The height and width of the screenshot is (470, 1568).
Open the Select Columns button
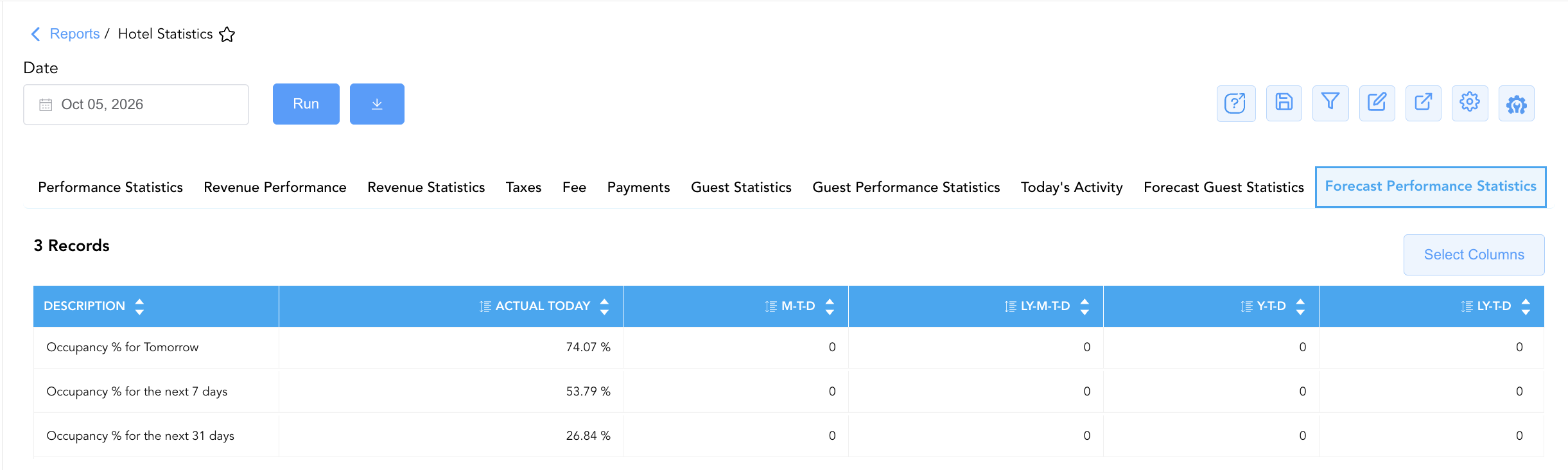[1474, 255]
